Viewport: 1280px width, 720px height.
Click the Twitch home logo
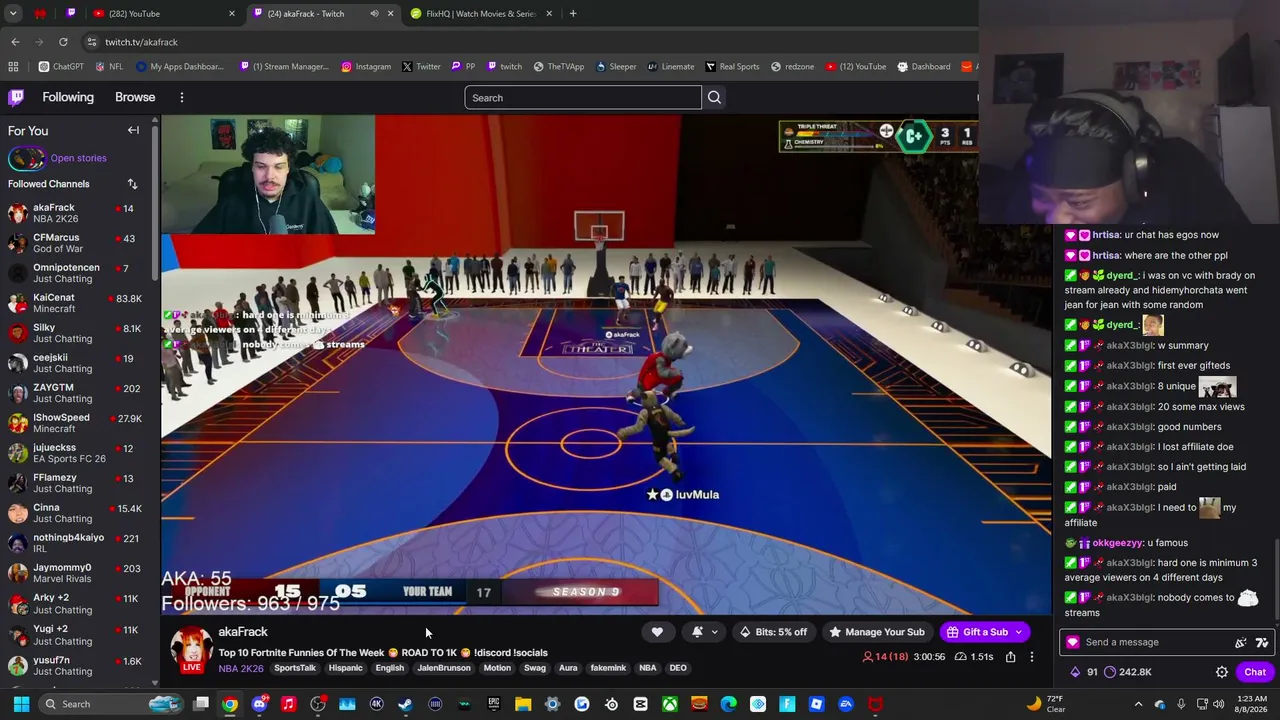16,97
